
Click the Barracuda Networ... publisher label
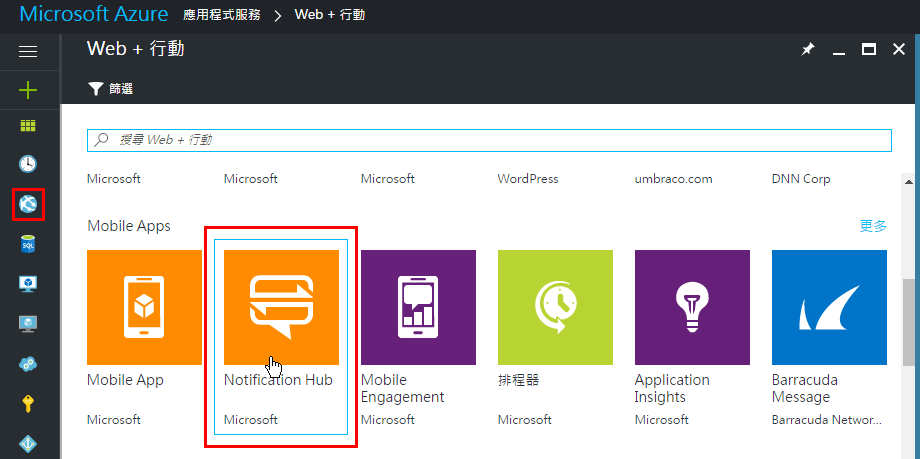click(827, 420)
